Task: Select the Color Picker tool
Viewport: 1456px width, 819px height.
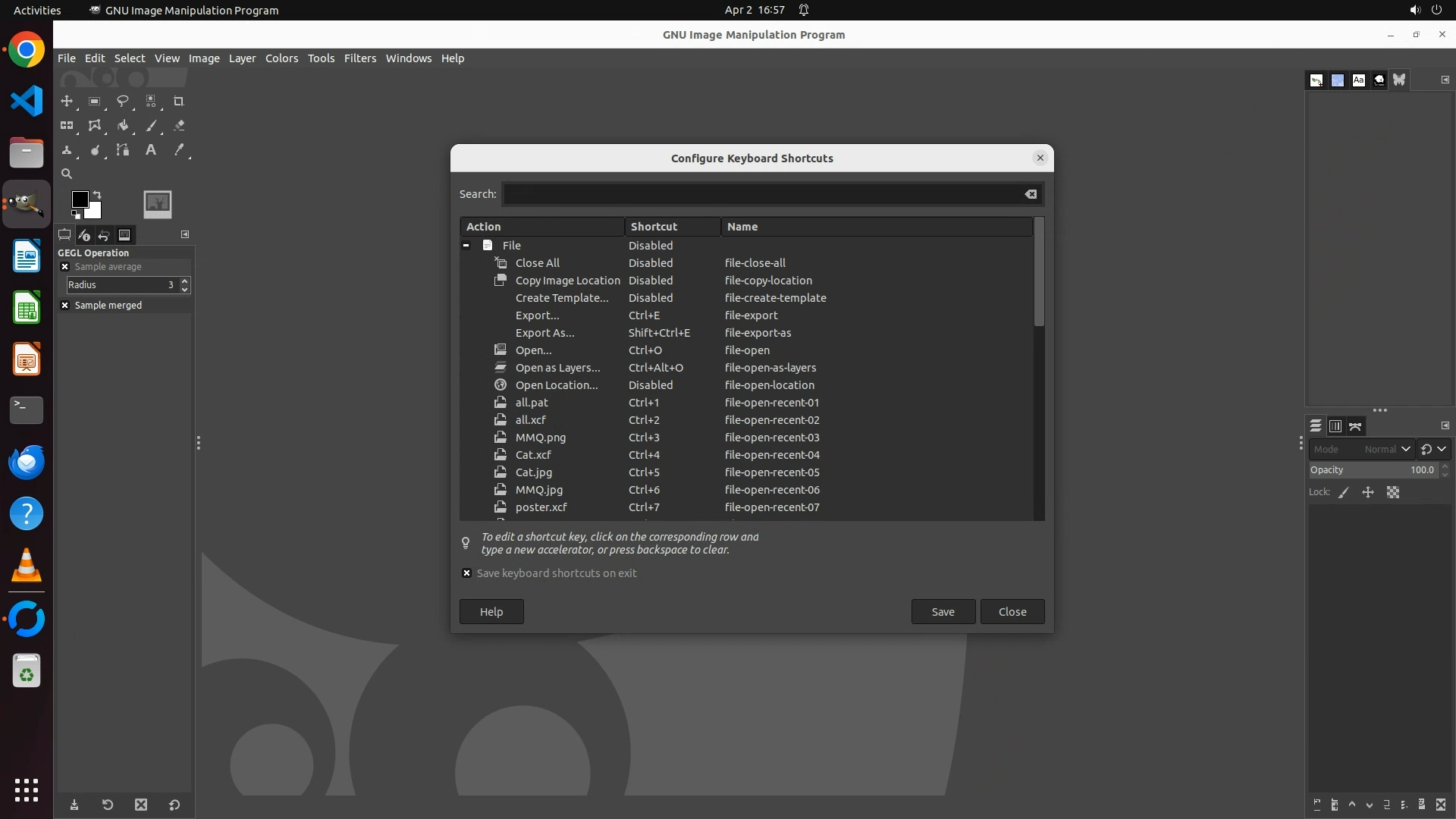Action: tap(179, 150)
